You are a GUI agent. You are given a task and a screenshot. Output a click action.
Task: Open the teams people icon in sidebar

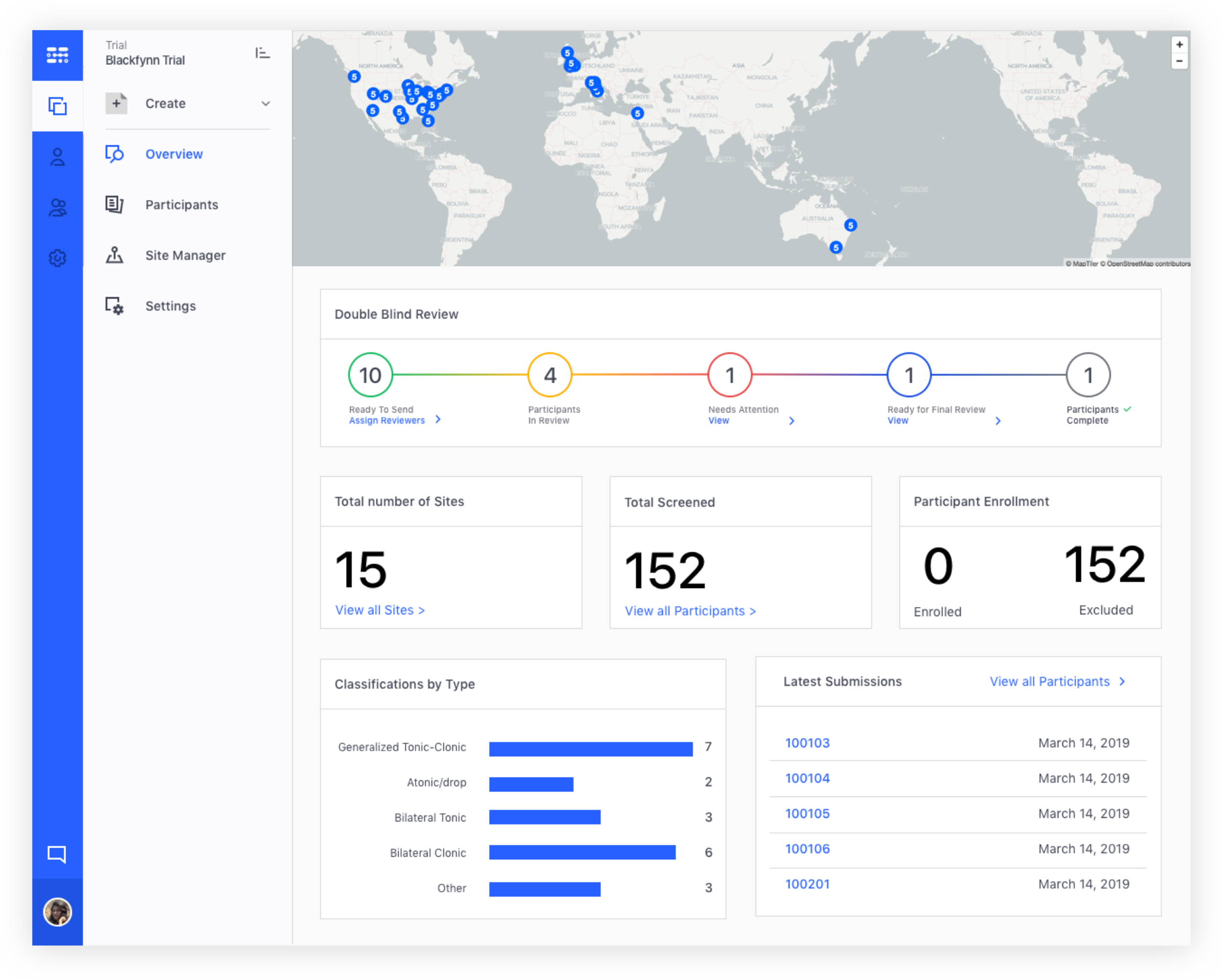pos(57,207)
